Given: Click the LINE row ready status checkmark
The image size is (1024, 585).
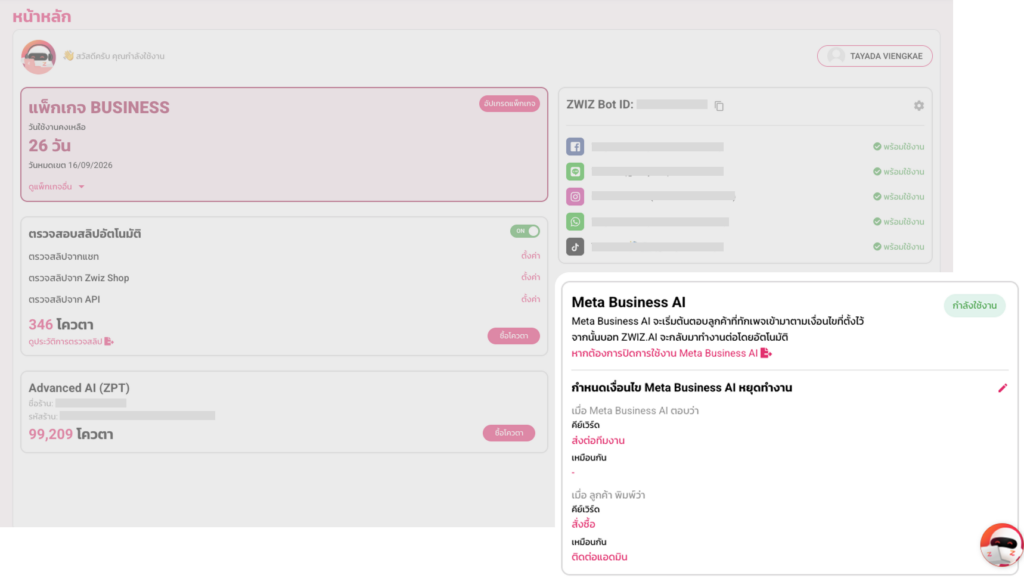Looking at the screenshot, I should tap(877, 172).
